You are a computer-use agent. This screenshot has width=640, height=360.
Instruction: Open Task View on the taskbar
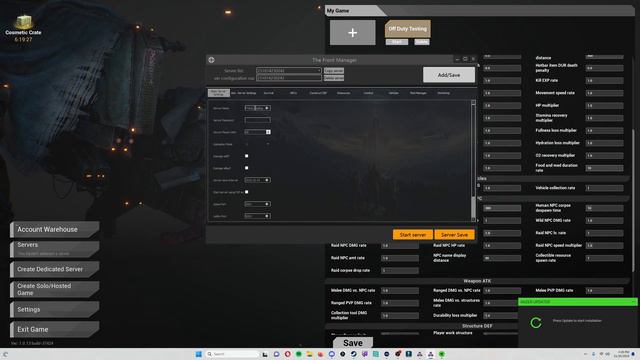(265, 354)
